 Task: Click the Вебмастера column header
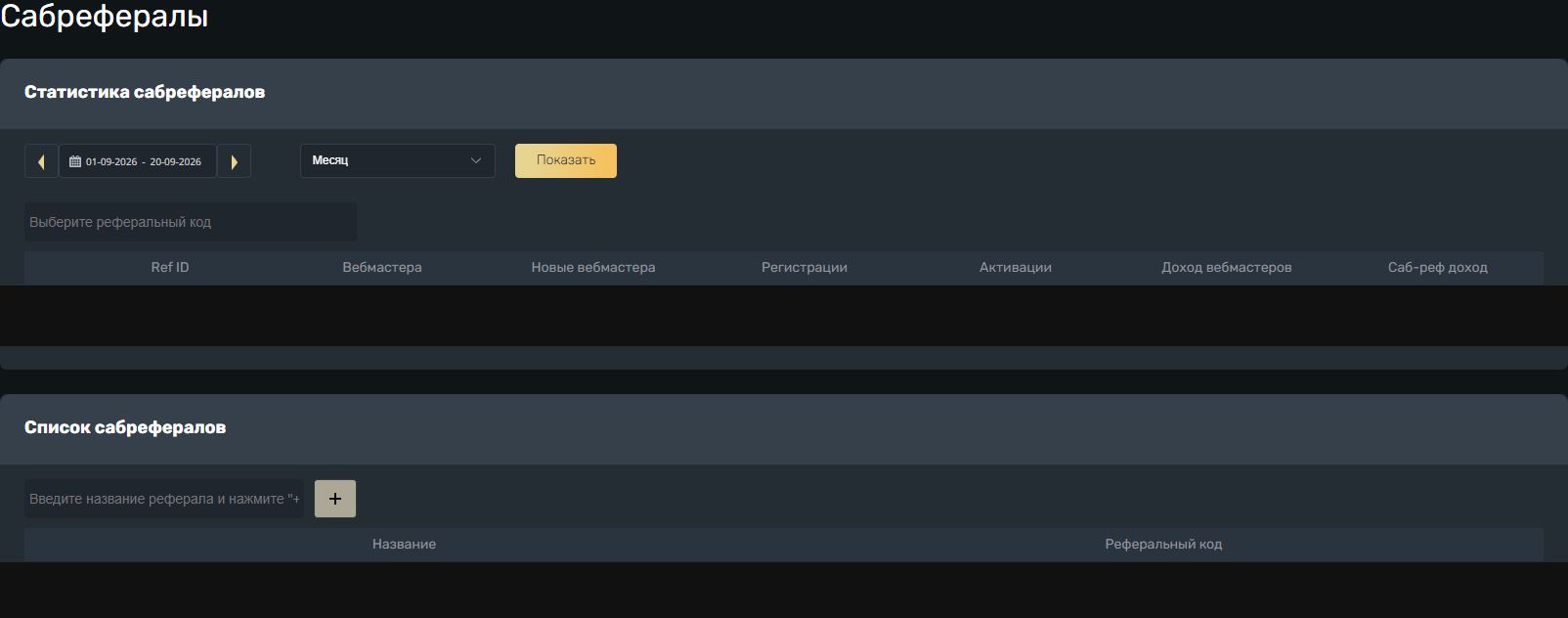click(382, 268)
